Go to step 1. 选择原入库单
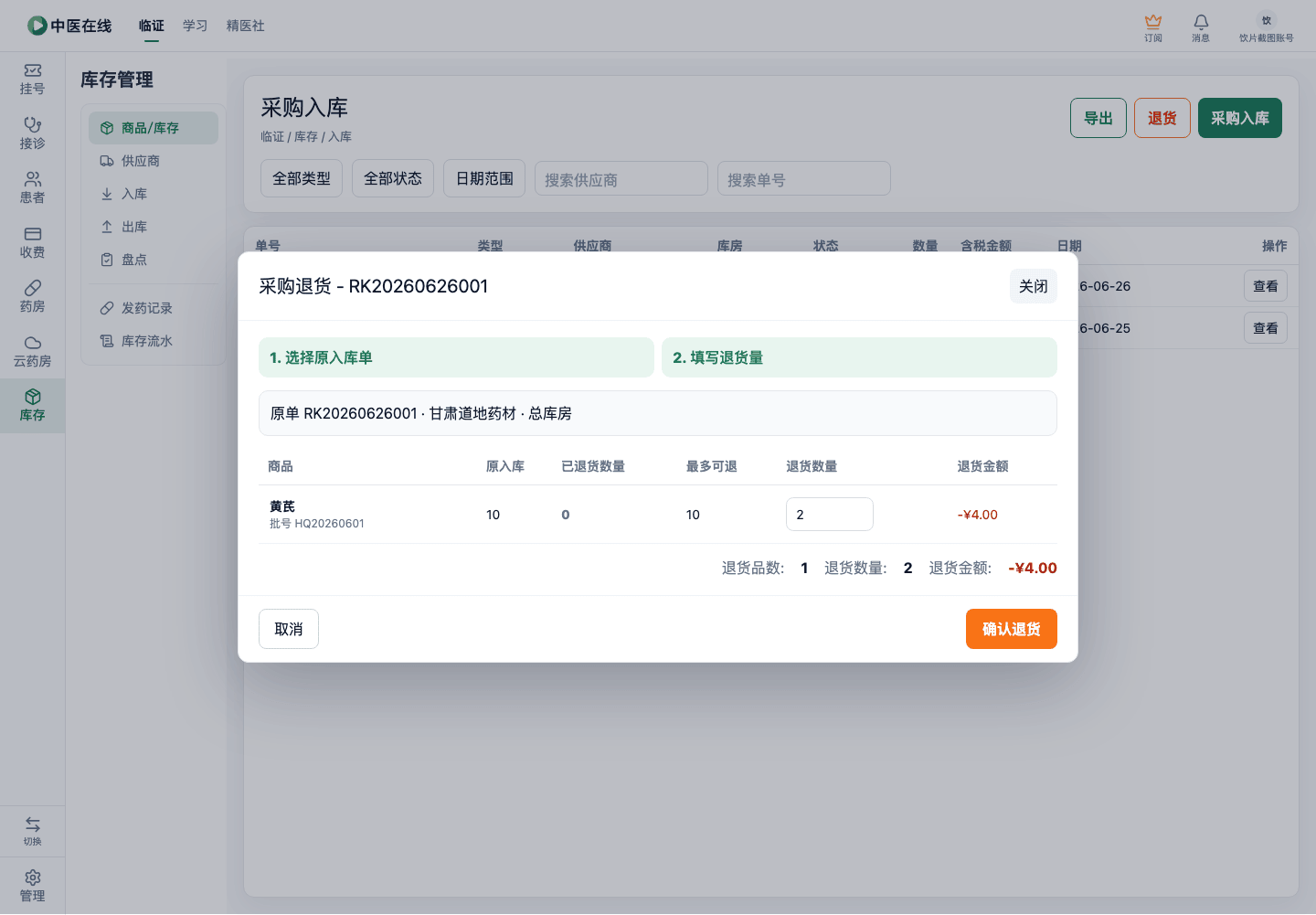This screenshot has height=915, width=1316. click(456, 357)
